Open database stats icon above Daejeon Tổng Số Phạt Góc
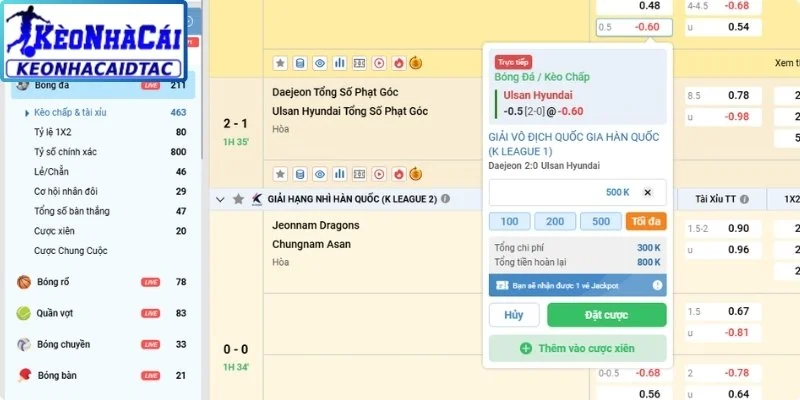800x400 pixels. click(x=300, y=63)
